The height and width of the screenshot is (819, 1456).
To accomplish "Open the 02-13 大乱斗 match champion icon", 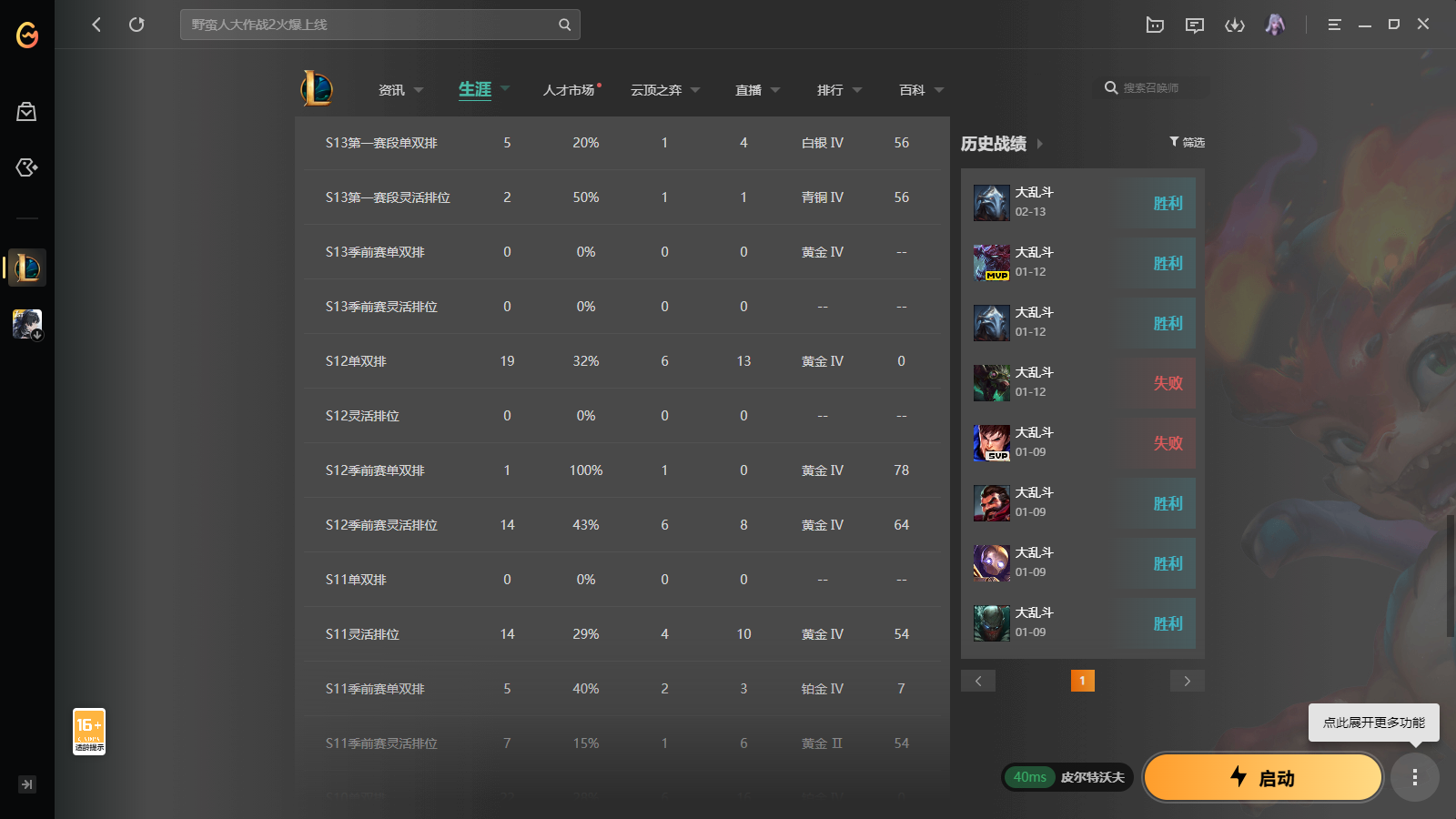I will coord(992,203).
